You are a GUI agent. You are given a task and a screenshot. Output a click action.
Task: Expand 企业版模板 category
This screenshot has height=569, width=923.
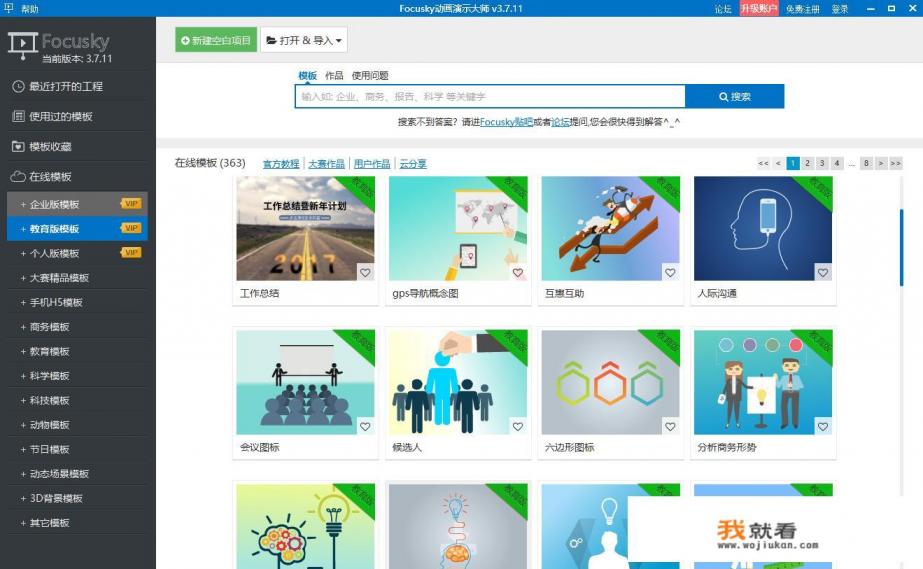(77, 204)
